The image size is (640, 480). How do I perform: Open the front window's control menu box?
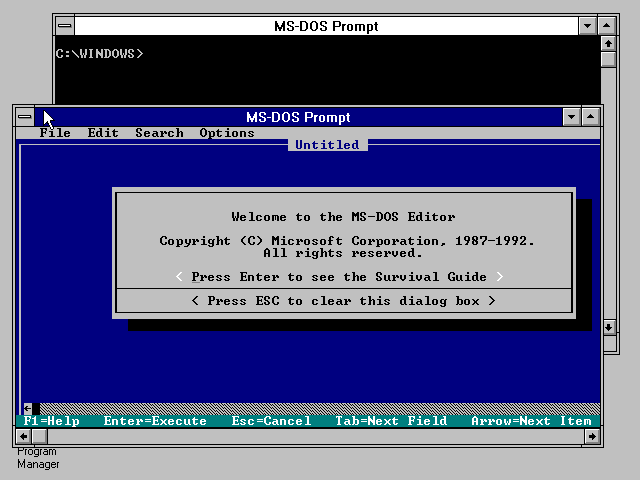coord(25,117)
